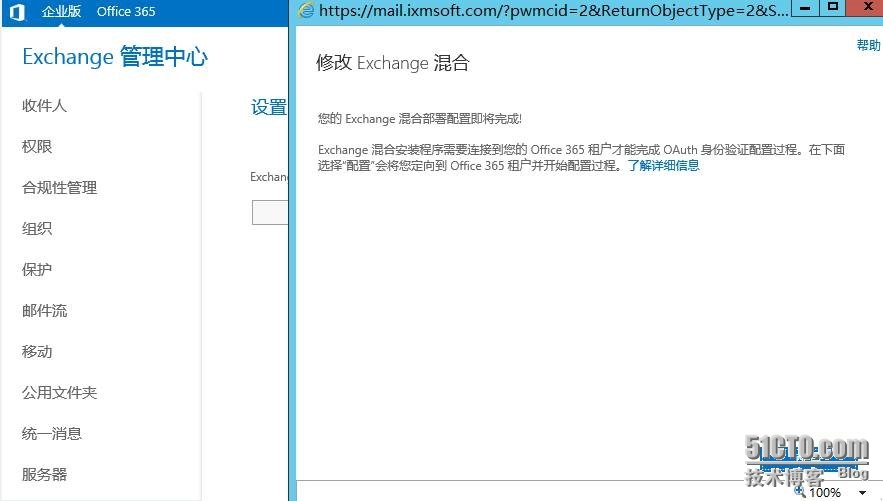The width and height of the screenshot is (883, 501).
Task: Click the popup URL address text
Action: click(x=554, y=10)
